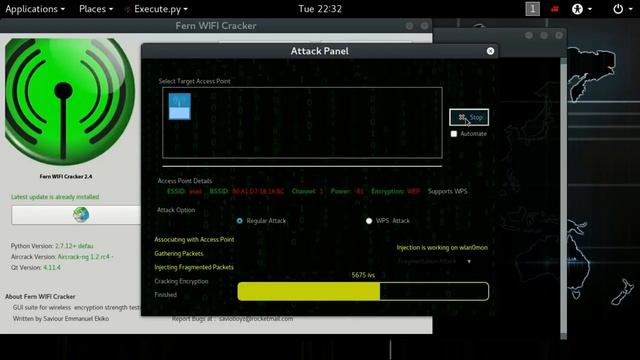Viewport: 640px width, 360px height.
Task: Click the 'Supports WPS' label
Action: [447, 191]
